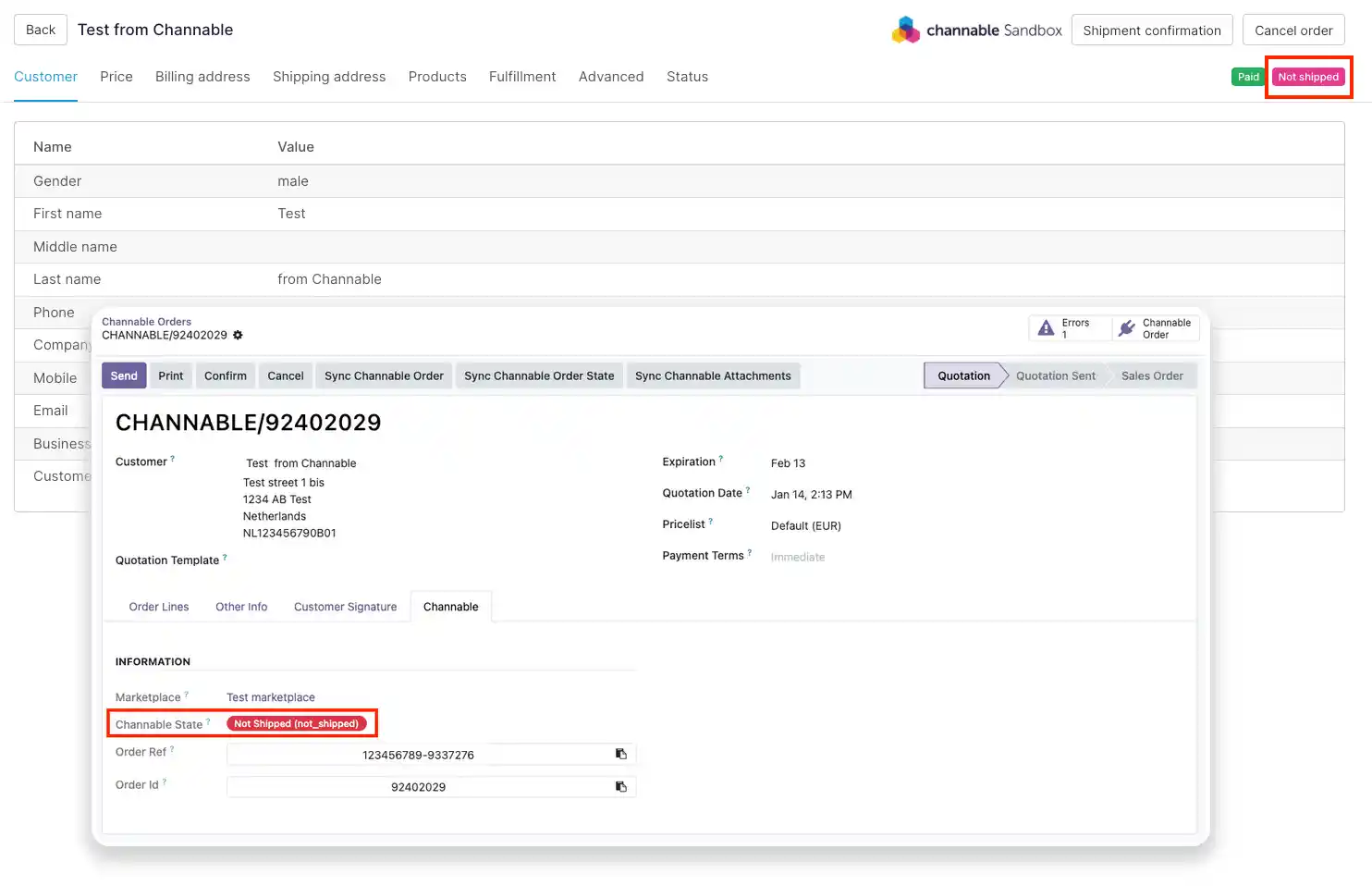Open the Errors warning triangle icon
The image size is (1372, 886).
point(1046,328)
